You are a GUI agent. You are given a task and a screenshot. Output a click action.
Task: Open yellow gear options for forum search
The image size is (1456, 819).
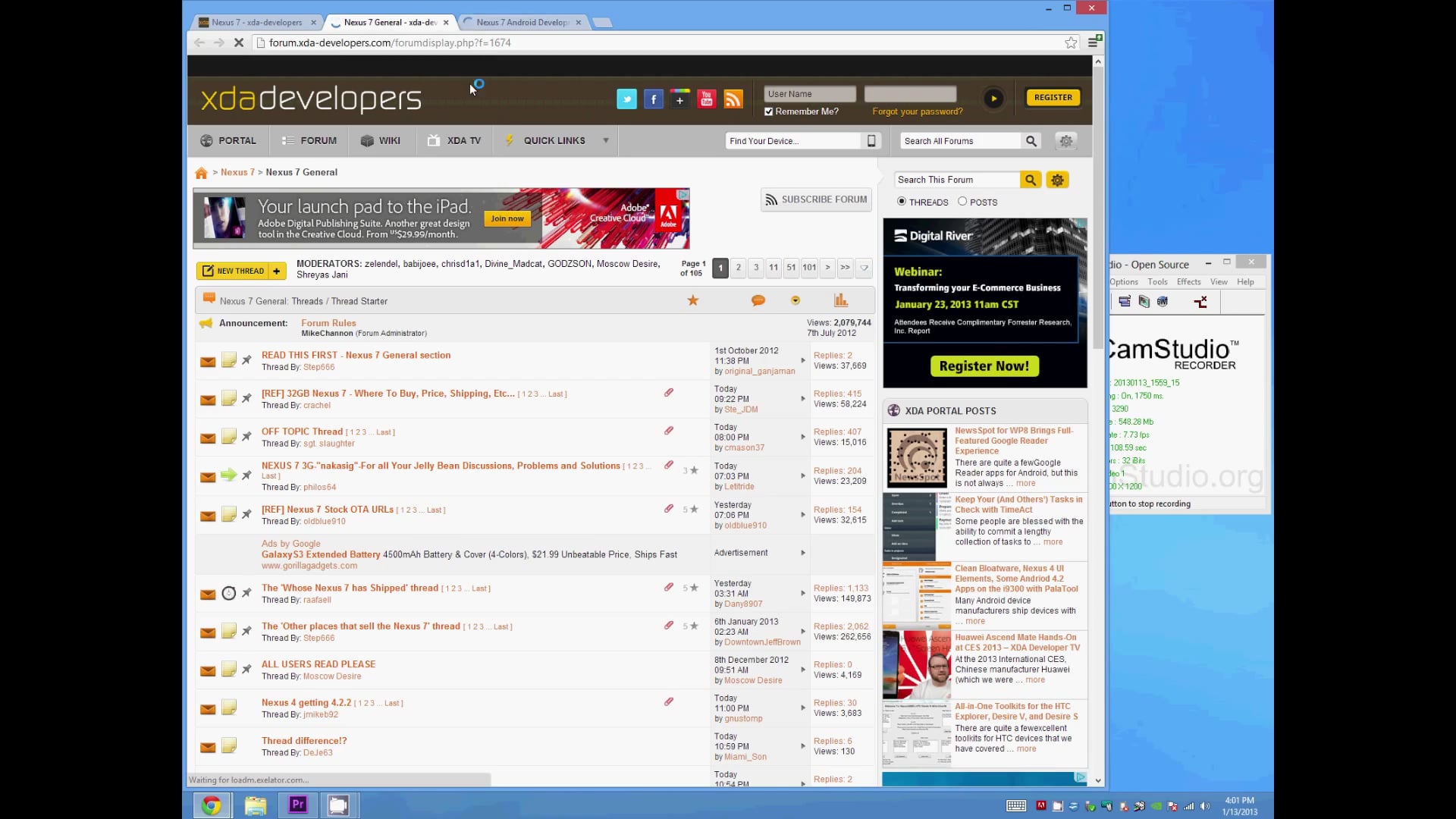pos(1057,180)
